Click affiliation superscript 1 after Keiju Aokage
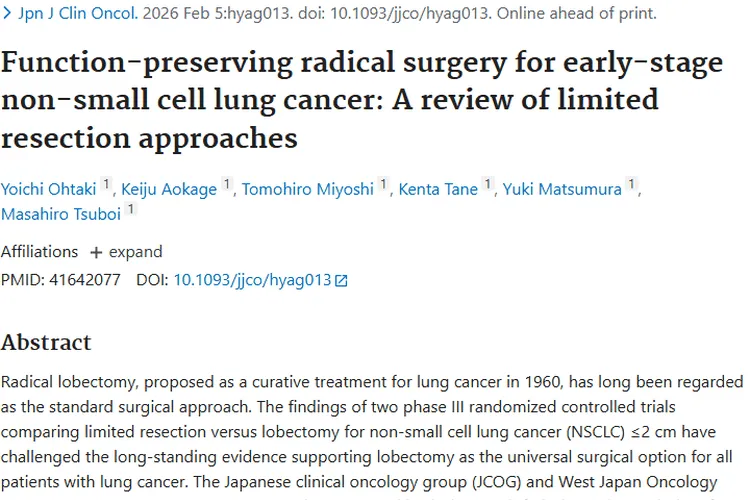This screenshot has width=750, height=500. click(229, 184)
